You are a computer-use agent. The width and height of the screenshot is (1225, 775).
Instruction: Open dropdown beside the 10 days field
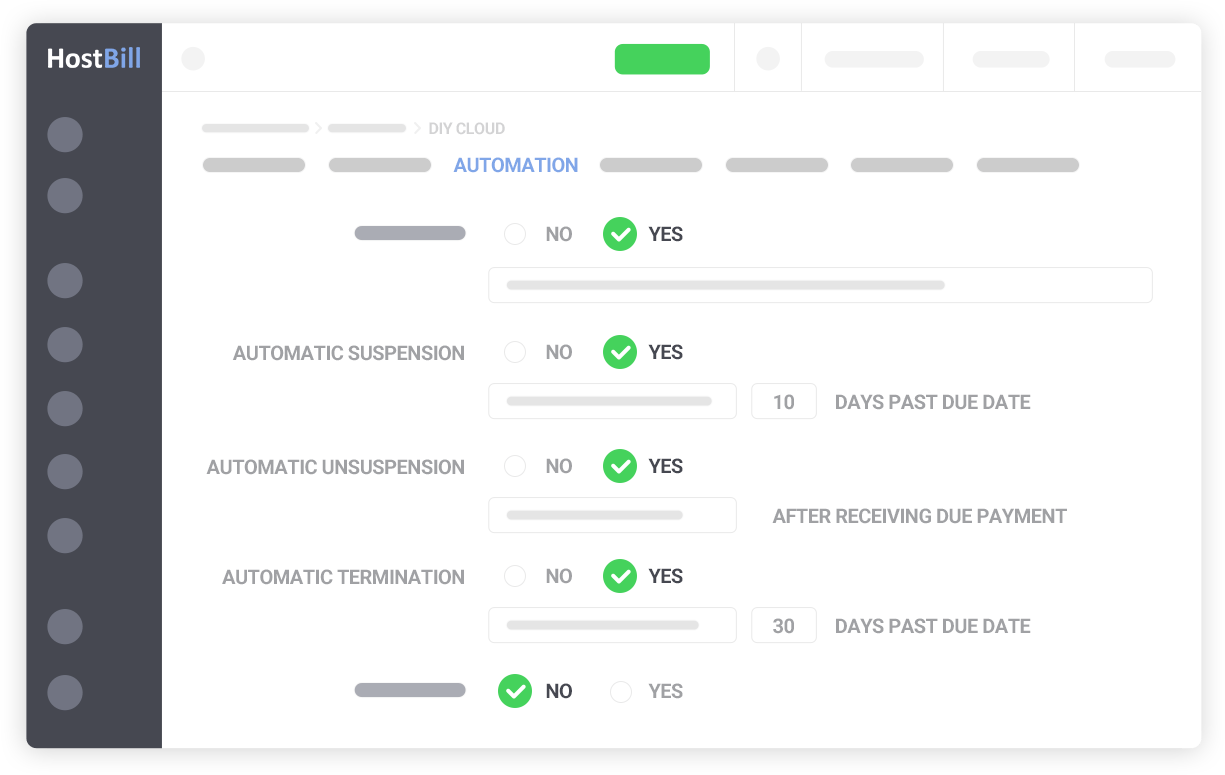[612, 402]
